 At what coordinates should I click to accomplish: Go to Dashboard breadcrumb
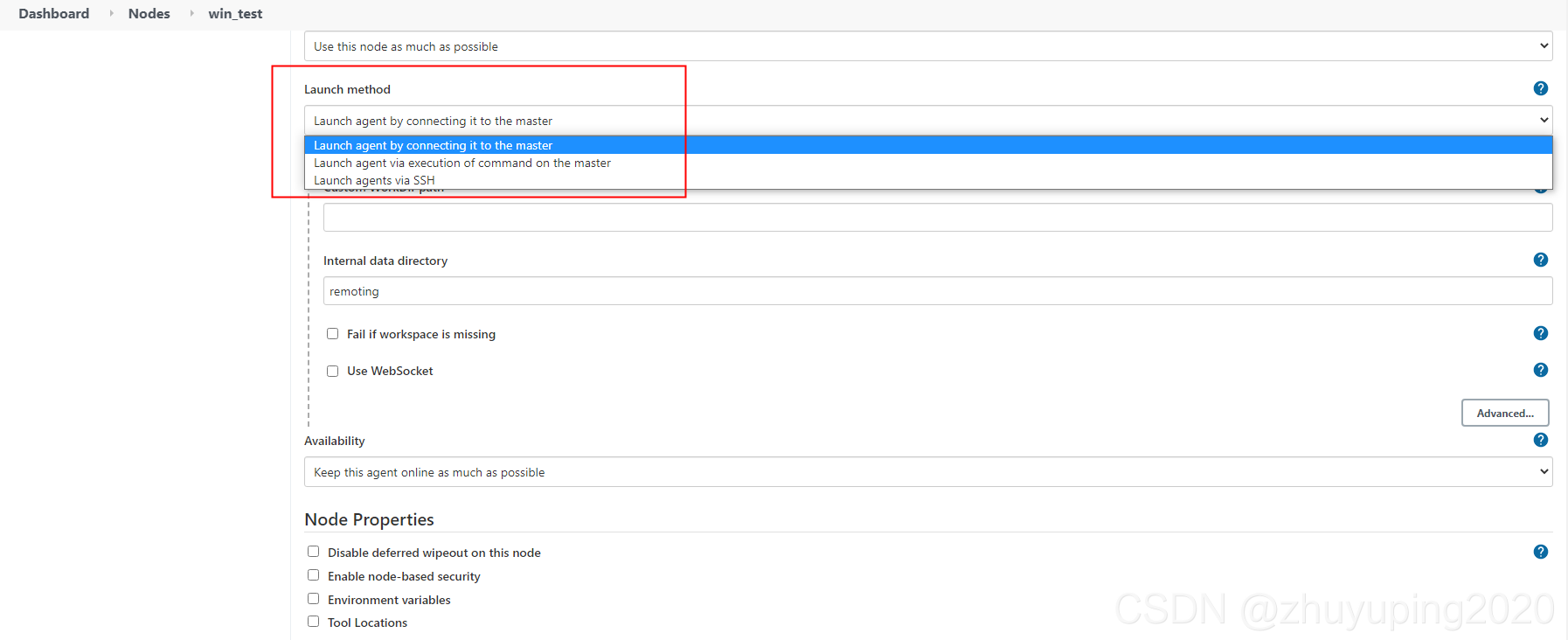53,14
